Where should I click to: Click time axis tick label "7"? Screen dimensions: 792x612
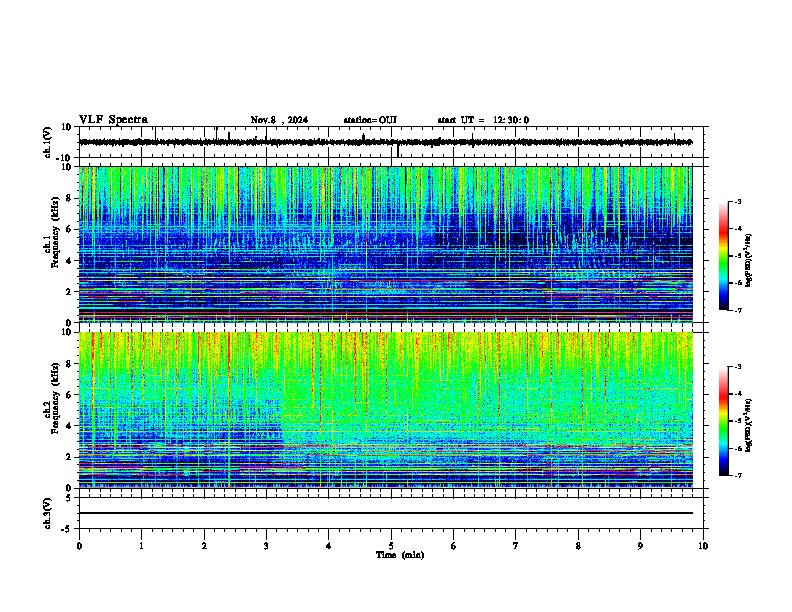click(516, 546)
